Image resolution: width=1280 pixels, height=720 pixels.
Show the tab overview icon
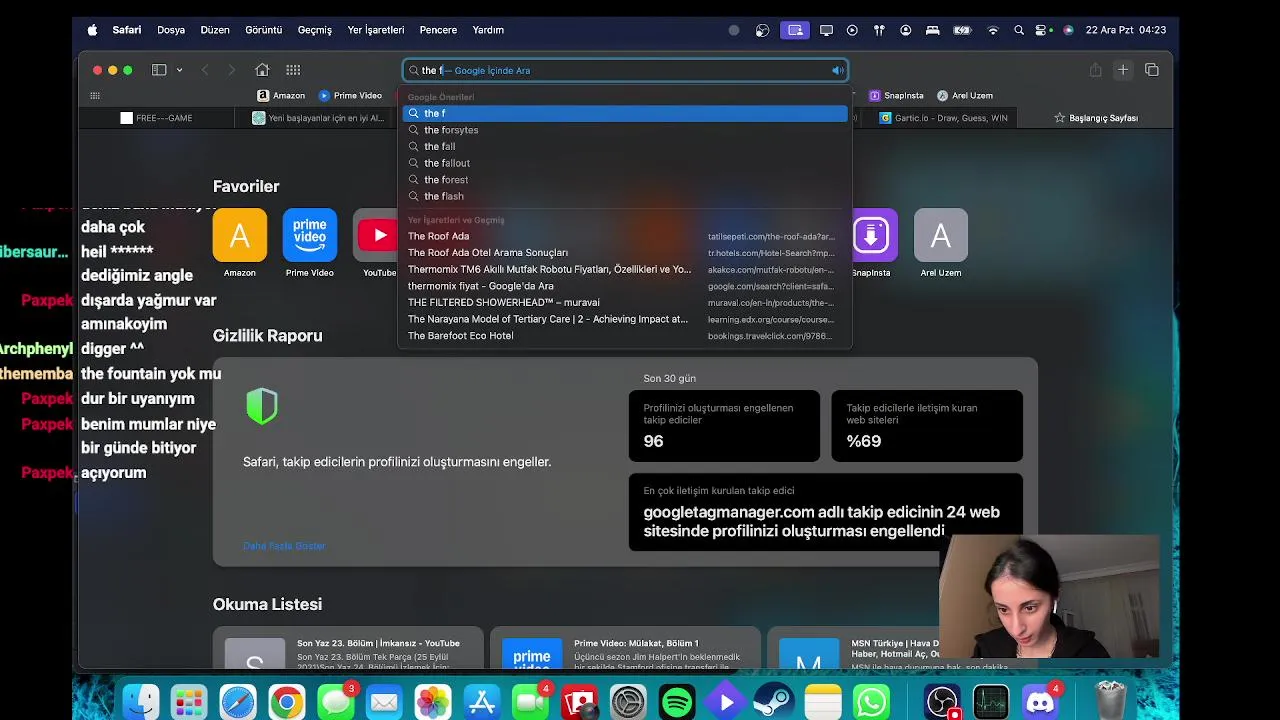pos(1152,70)
